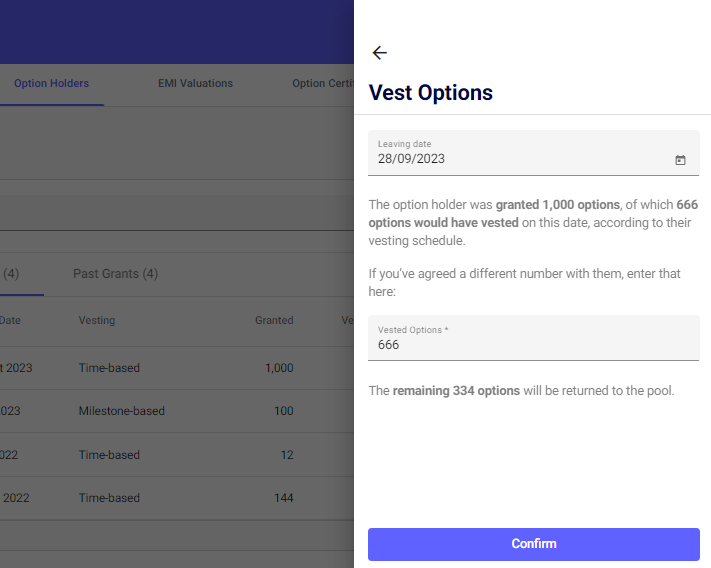This screenshot has width=711, height=568.
Task: Click the Vest Options heading
Action: click(430, 93)
